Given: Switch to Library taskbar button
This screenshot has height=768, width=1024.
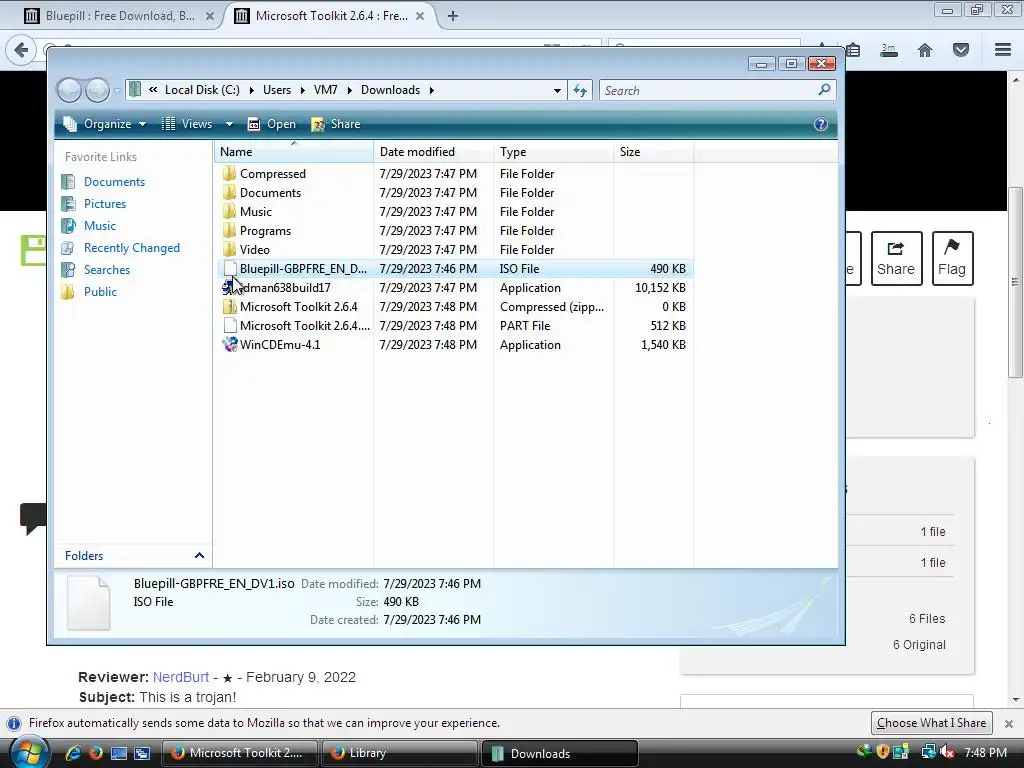Looking at the screenshot, I should click(400, 753).
